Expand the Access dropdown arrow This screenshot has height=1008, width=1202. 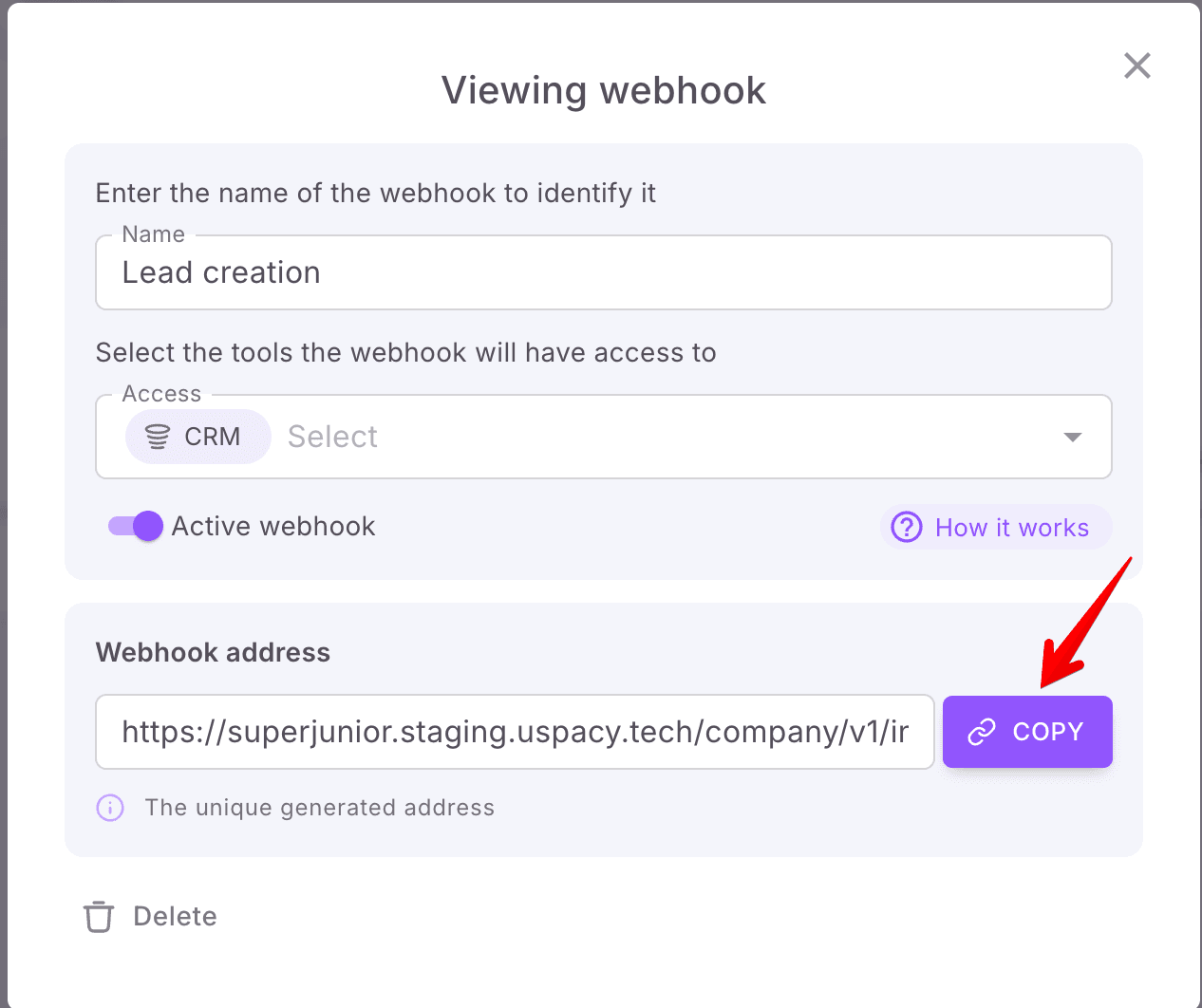(x=1072, y=437)
